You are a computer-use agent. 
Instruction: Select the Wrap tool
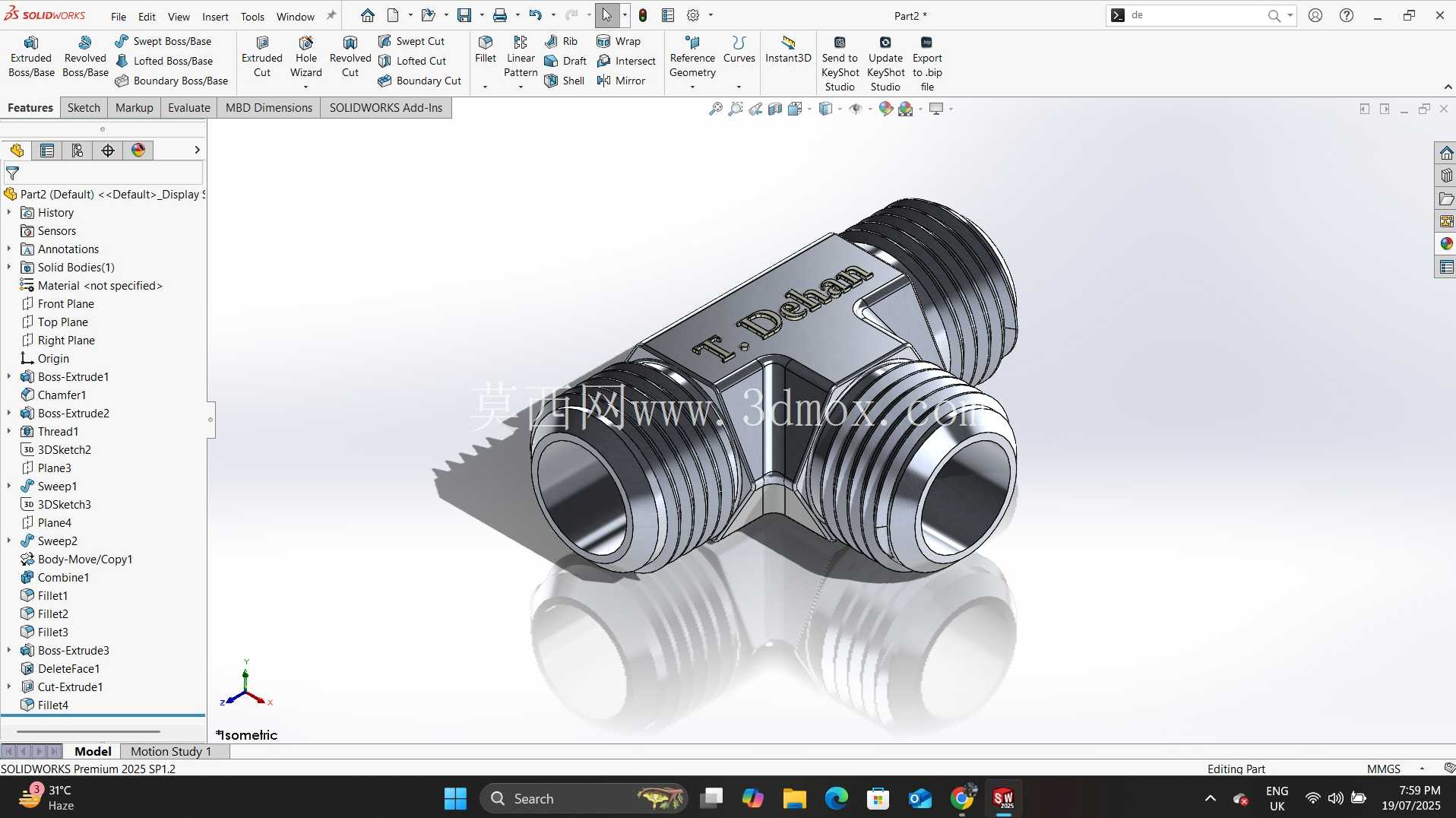(619, 41)
